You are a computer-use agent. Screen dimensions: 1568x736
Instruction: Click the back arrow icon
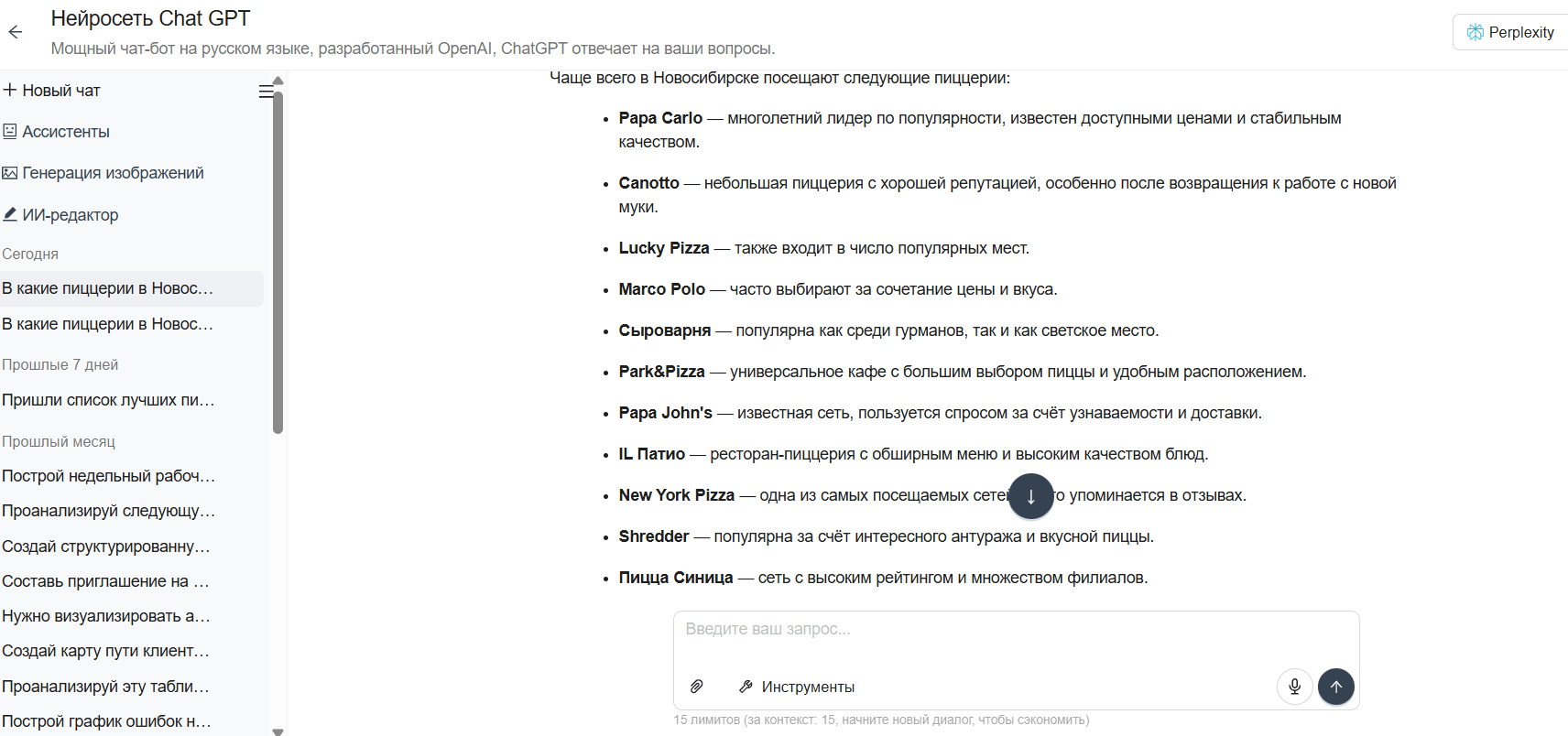pyautogui.click(x=16, y=32)
